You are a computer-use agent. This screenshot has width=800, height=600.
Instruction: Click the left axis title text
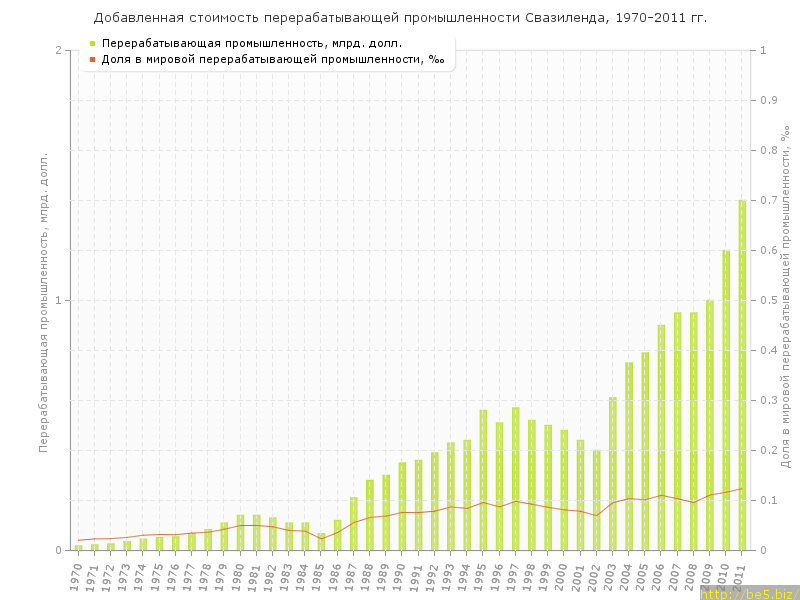click(x=44, y=300)
